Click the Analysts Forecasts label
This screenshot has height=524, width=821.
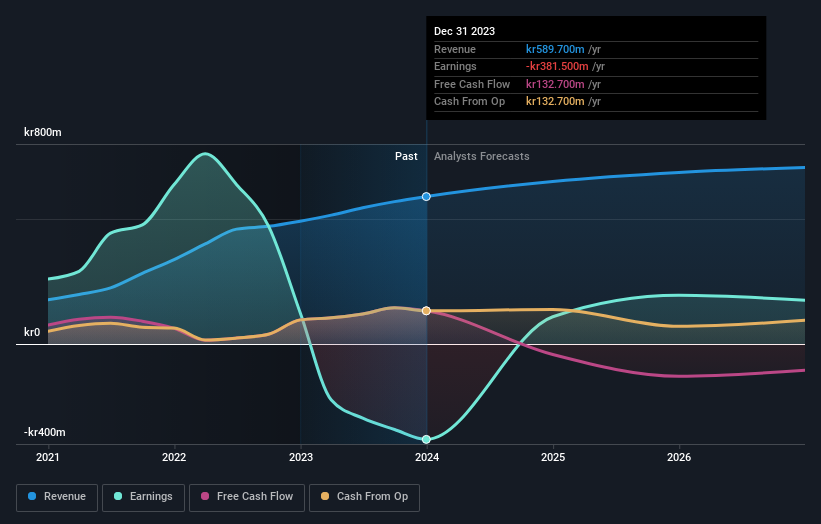click(482, 157)
